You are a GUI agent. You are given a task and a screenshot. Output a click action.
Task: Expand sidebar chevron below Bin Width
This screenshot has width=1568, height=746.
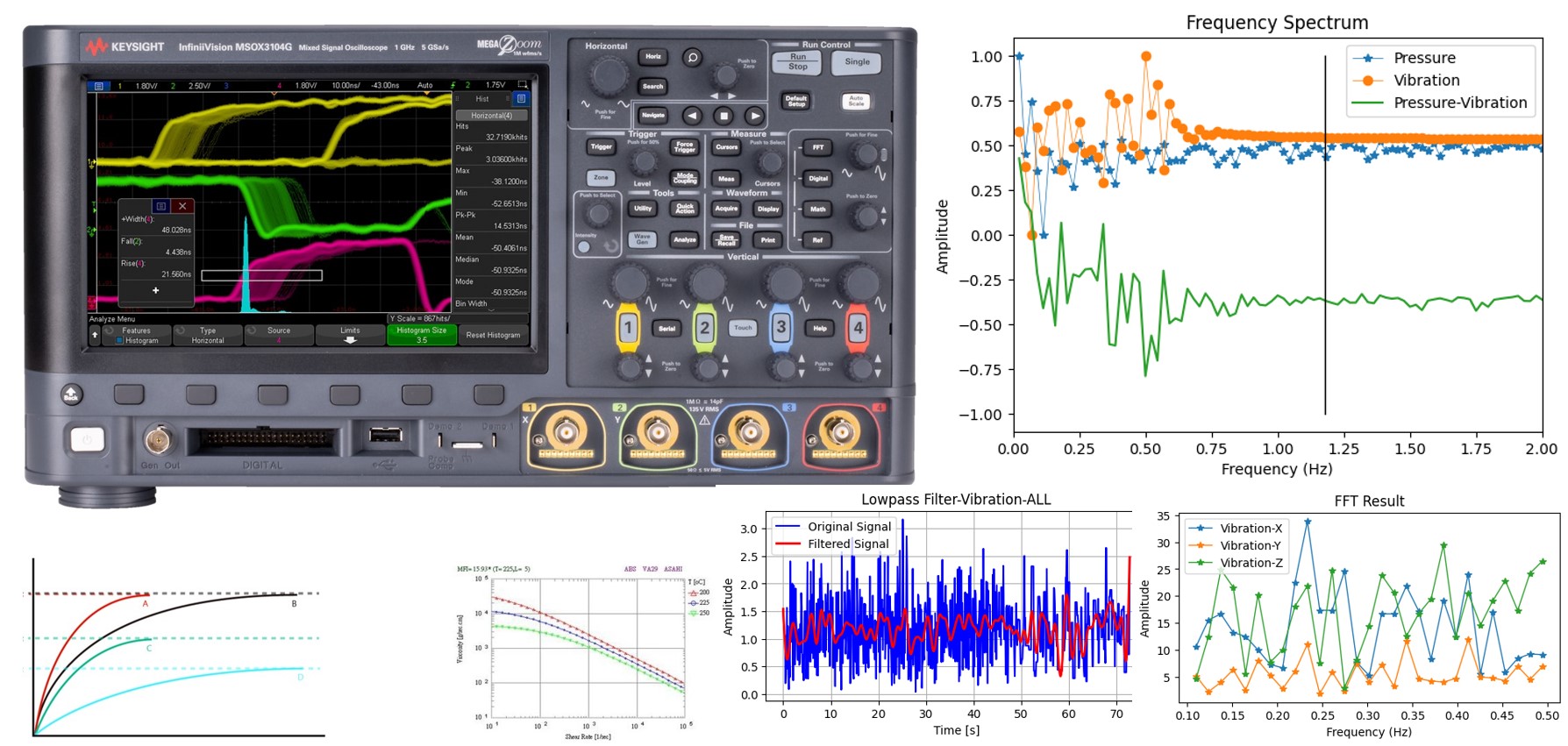[491, 309]
